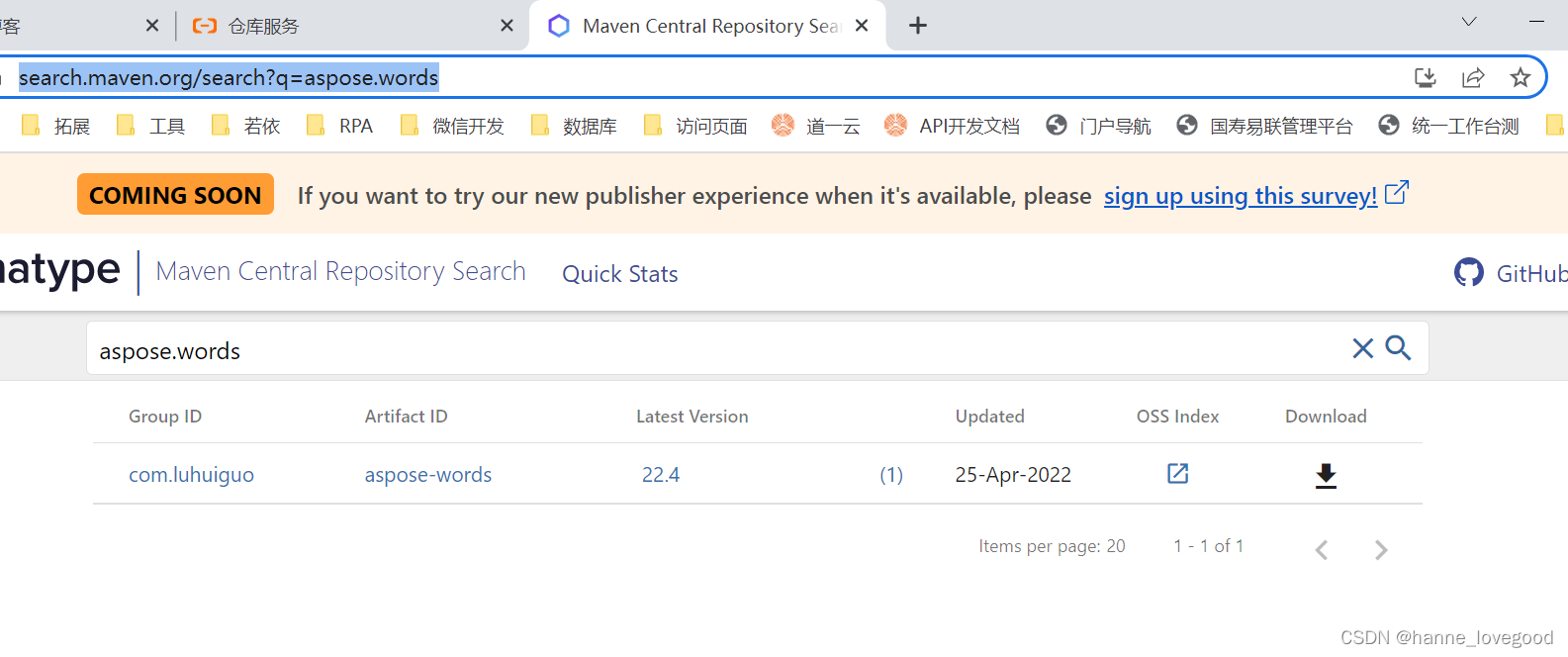Viewport: 1568px width, 657px height.
Task: Open the 拓展 bookmark folder
Action: pos(56,126)
